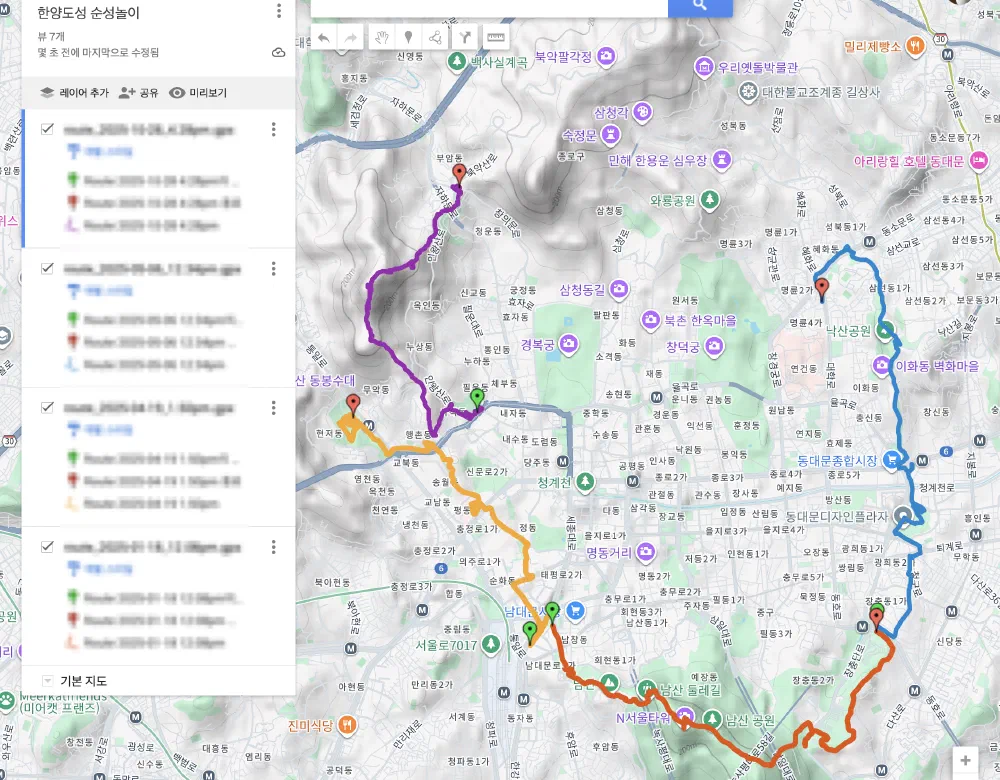1000x780 pixels.
Task: Click the blue search magnifier button
Action: click(700, 5)
